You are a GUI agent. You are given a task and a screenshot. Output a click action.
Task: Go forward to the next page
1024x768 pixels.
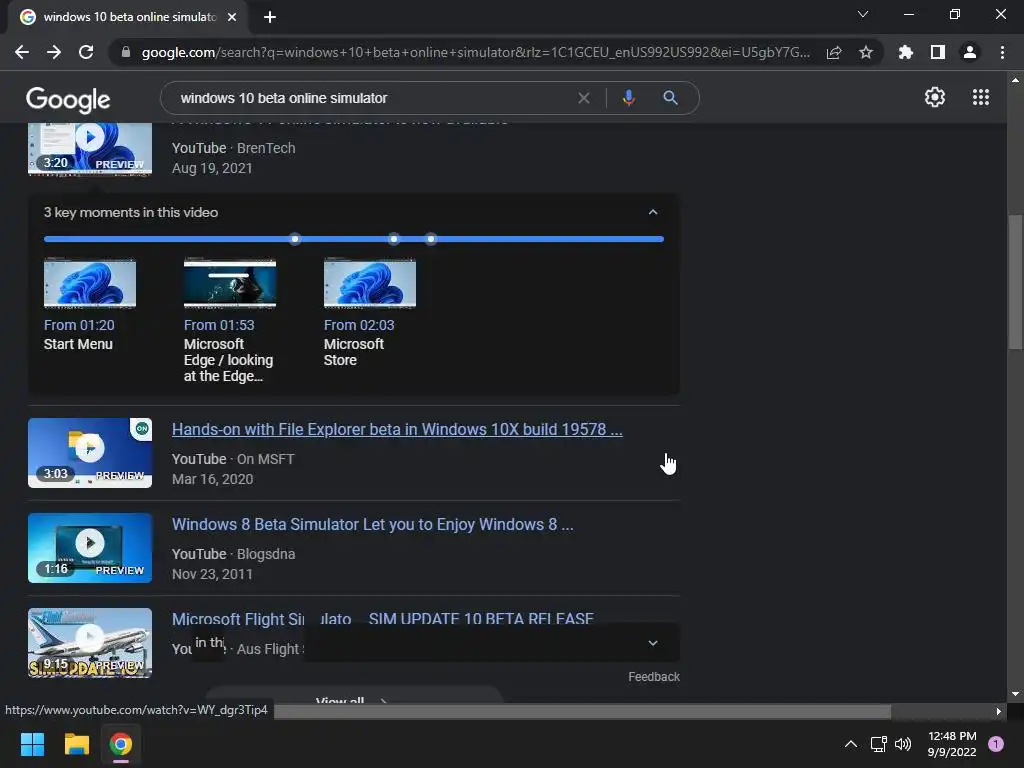pos(54,52)
